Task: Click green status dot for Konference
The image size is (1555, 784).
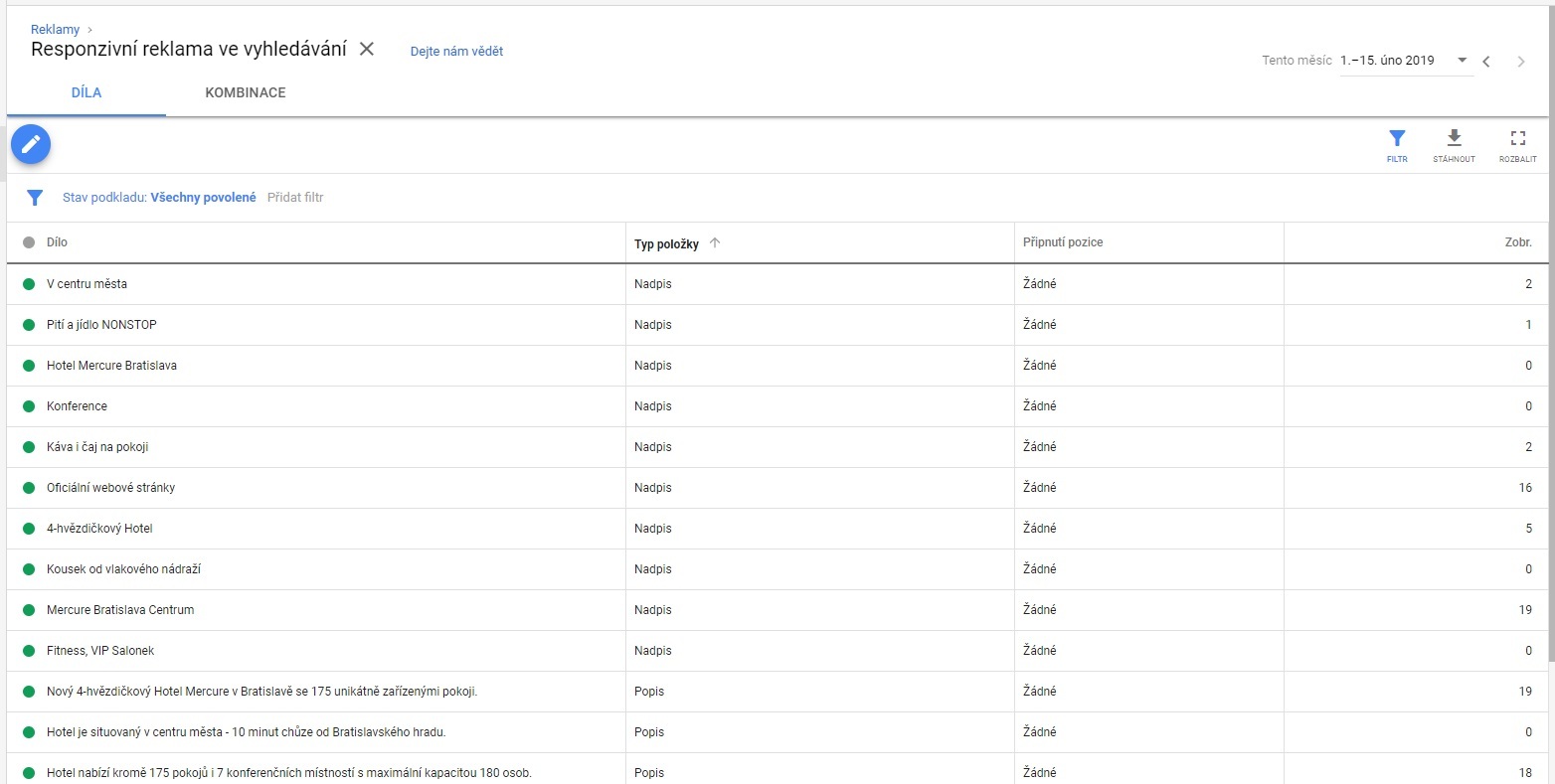Action: pos(29,406)
